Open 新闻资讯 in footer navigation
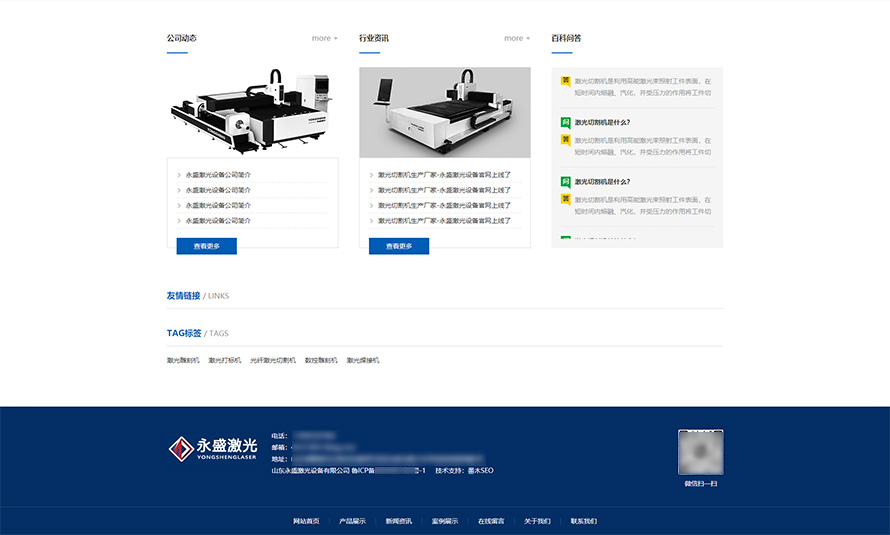Image resolution: width=890 pixels, height=535 pixels. coord(398,521)
